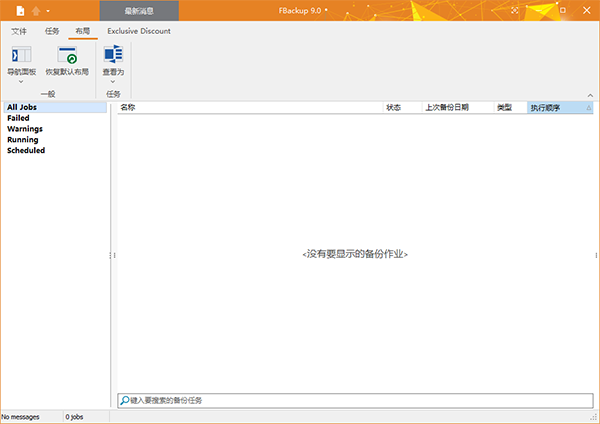Maximize the FBackup window
This screenshot has height=424, width=600.
pyautogui.click(x=562, y=10)
